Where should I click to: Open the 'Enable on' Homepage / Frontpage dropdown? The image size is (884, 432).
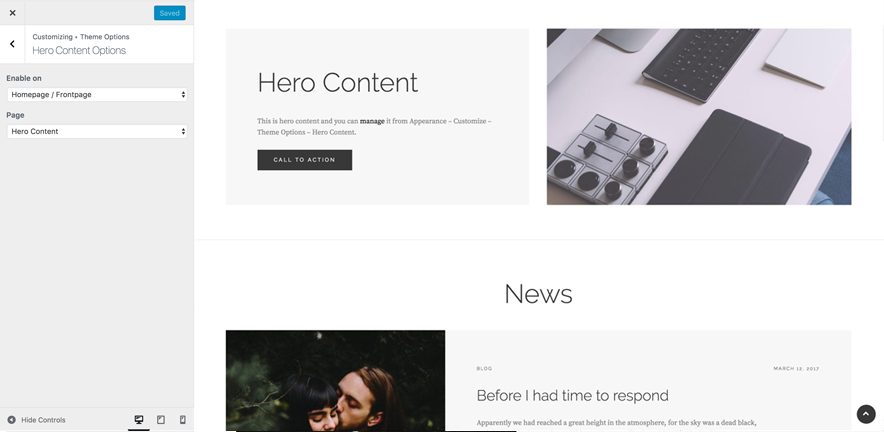(97, 95)
